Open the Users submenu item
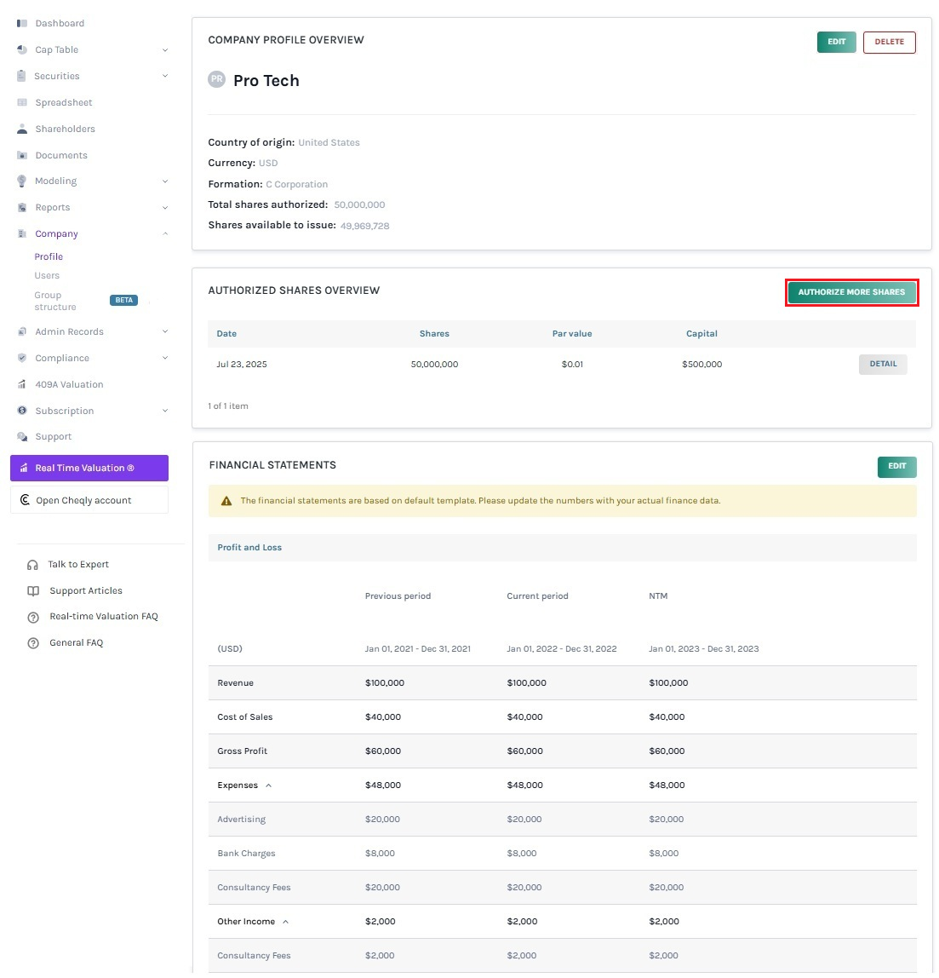Image resolution: width=939 pixels, height=978 pixels. coord(47,276)
